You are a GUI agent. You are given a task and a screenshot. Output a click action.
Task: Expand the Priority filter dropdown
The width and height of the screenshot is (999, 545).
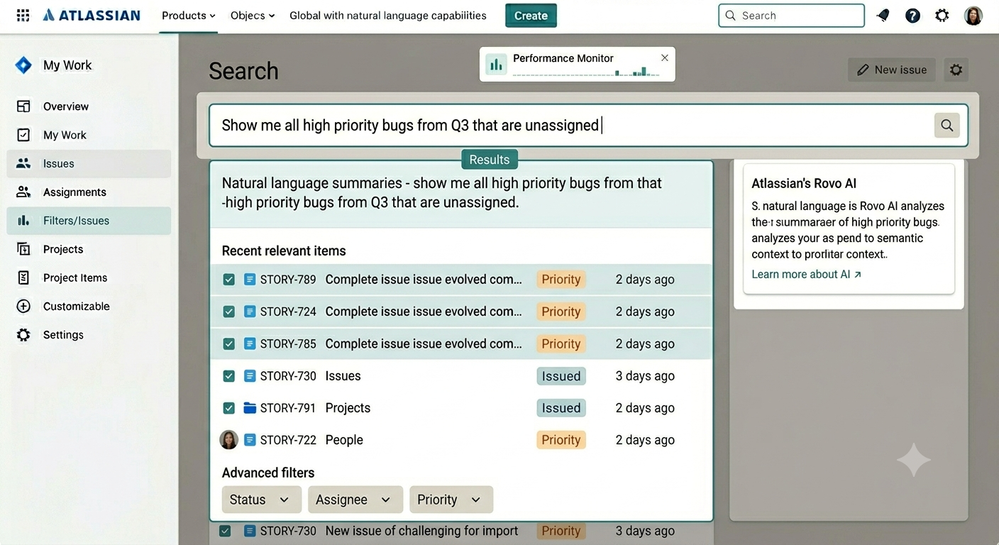coord(451,500)
